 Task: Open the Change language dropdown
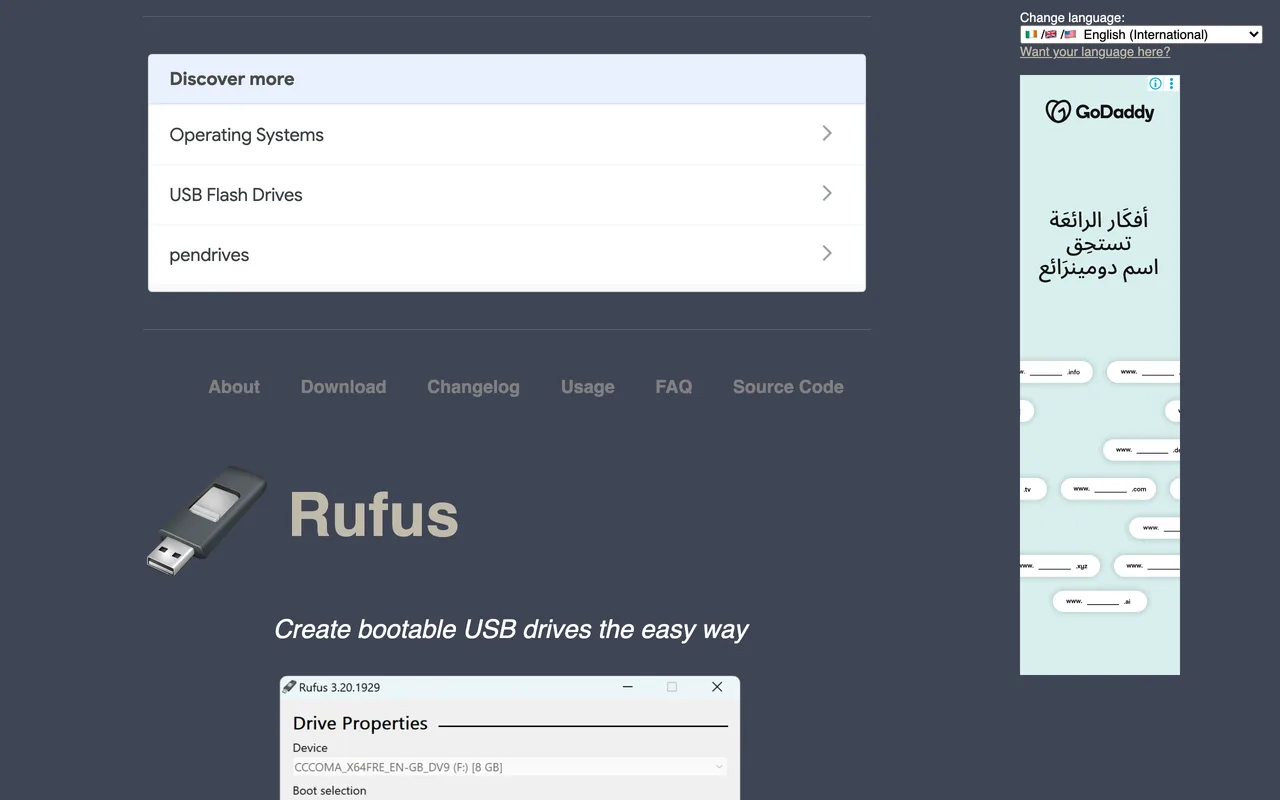tap(1141, 34)
